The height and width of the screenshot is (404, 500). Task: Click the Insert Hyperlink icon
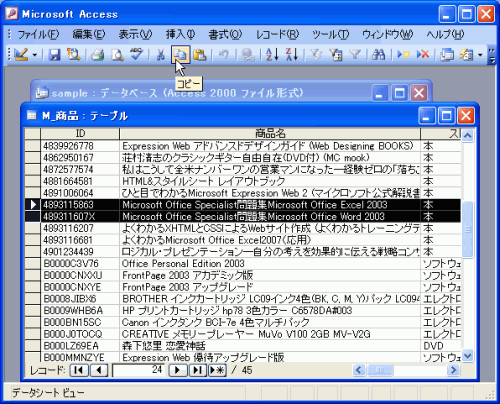[248, 54]
